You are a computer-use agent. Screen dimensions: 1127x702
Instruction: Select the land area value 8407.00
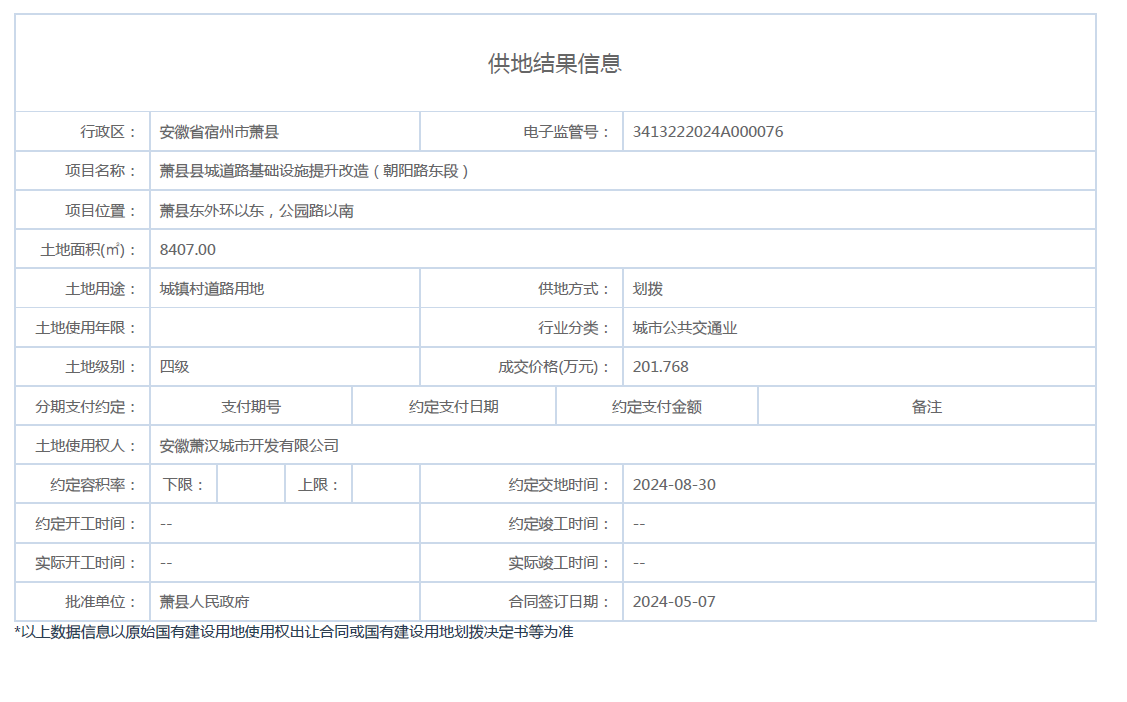(188, 250)
